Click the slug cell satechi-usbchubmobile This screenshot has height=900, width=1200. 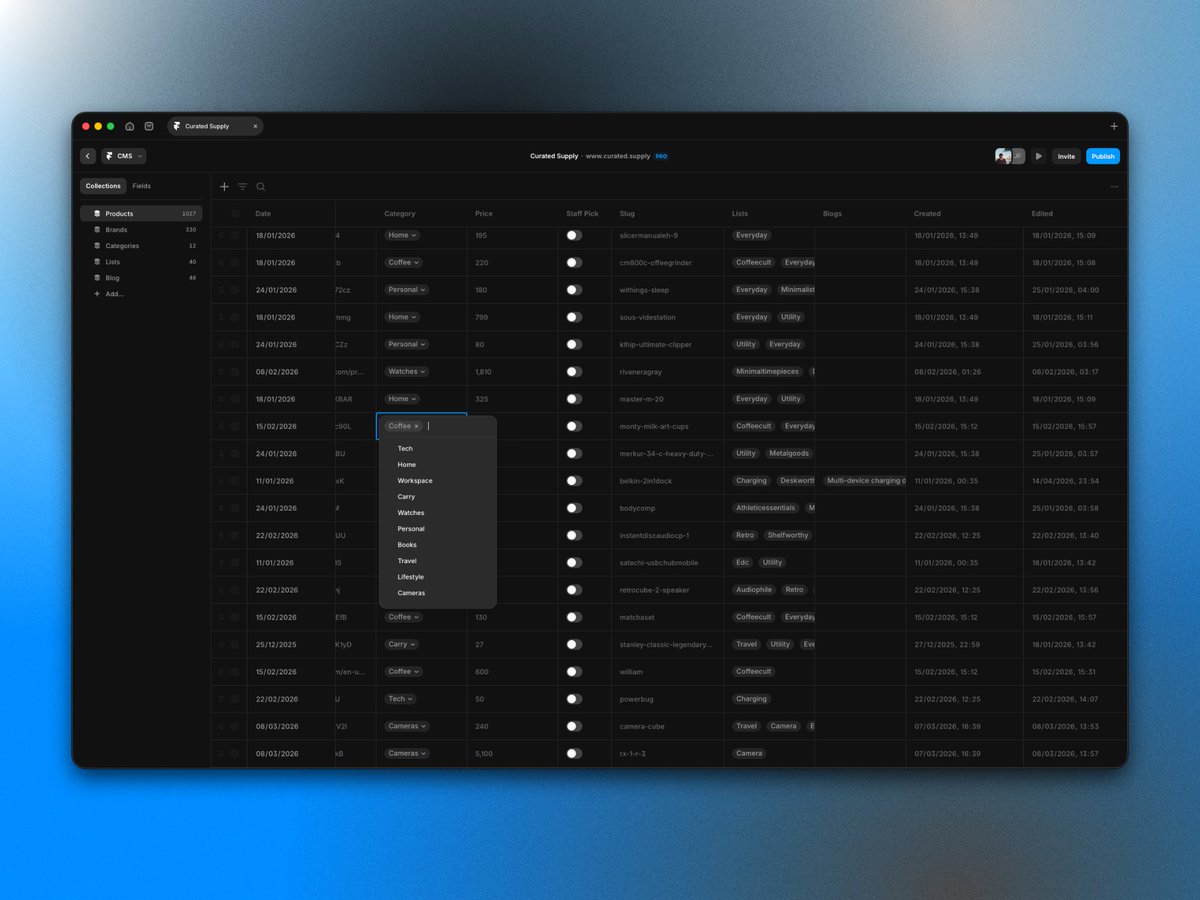tap(667, 563)
